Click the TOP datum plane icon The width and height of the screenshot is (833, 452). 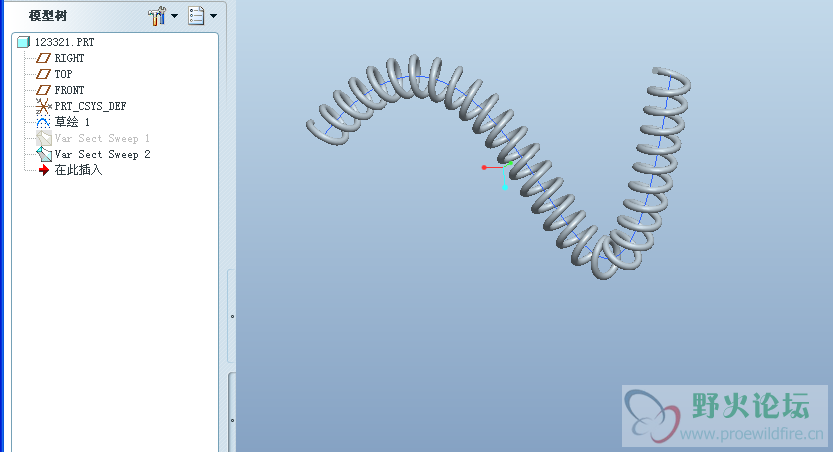click(43, 74)
